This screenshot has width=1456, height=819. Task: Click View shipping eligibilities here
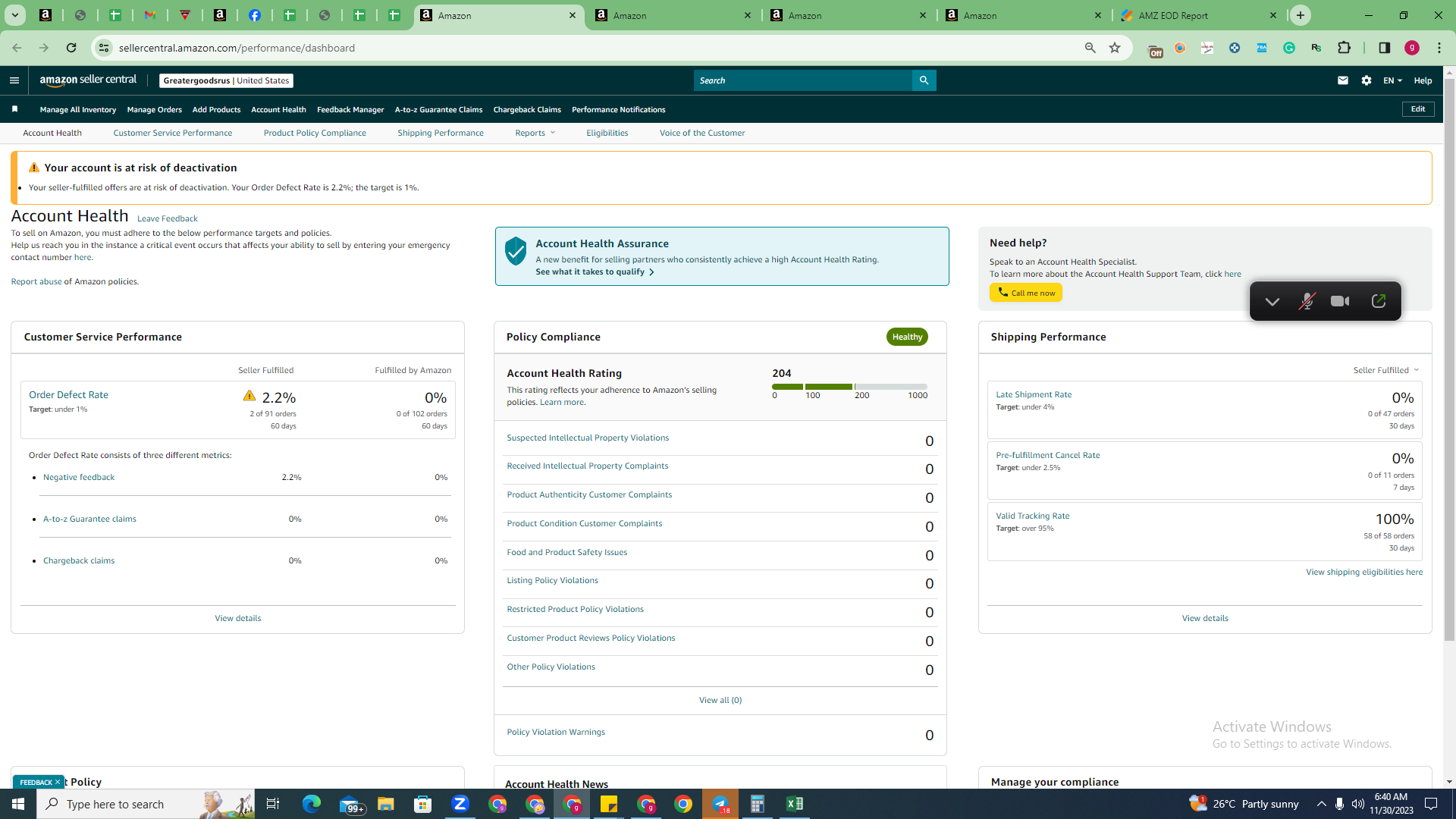point(1364,572)
